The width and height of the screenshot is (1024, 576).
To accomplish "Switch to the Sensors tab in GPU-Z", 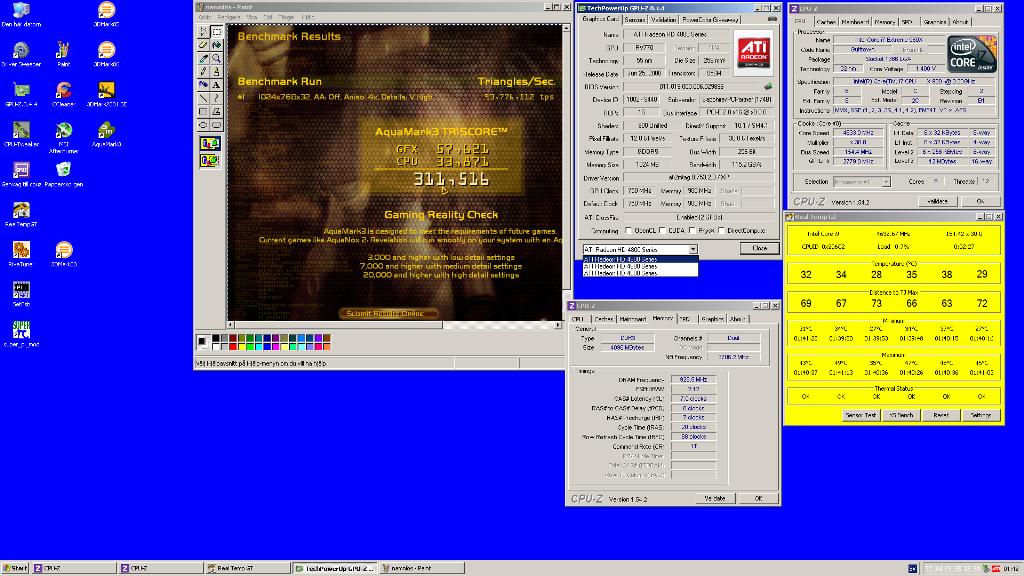I will (x=635, y=20).
